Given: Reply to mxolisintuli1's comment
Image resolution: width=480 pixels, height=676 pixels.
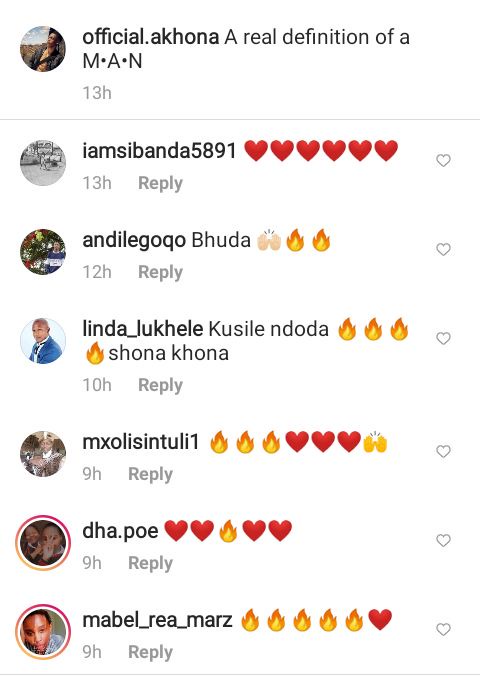Looking at the screenshot, I should pos(151,474).
